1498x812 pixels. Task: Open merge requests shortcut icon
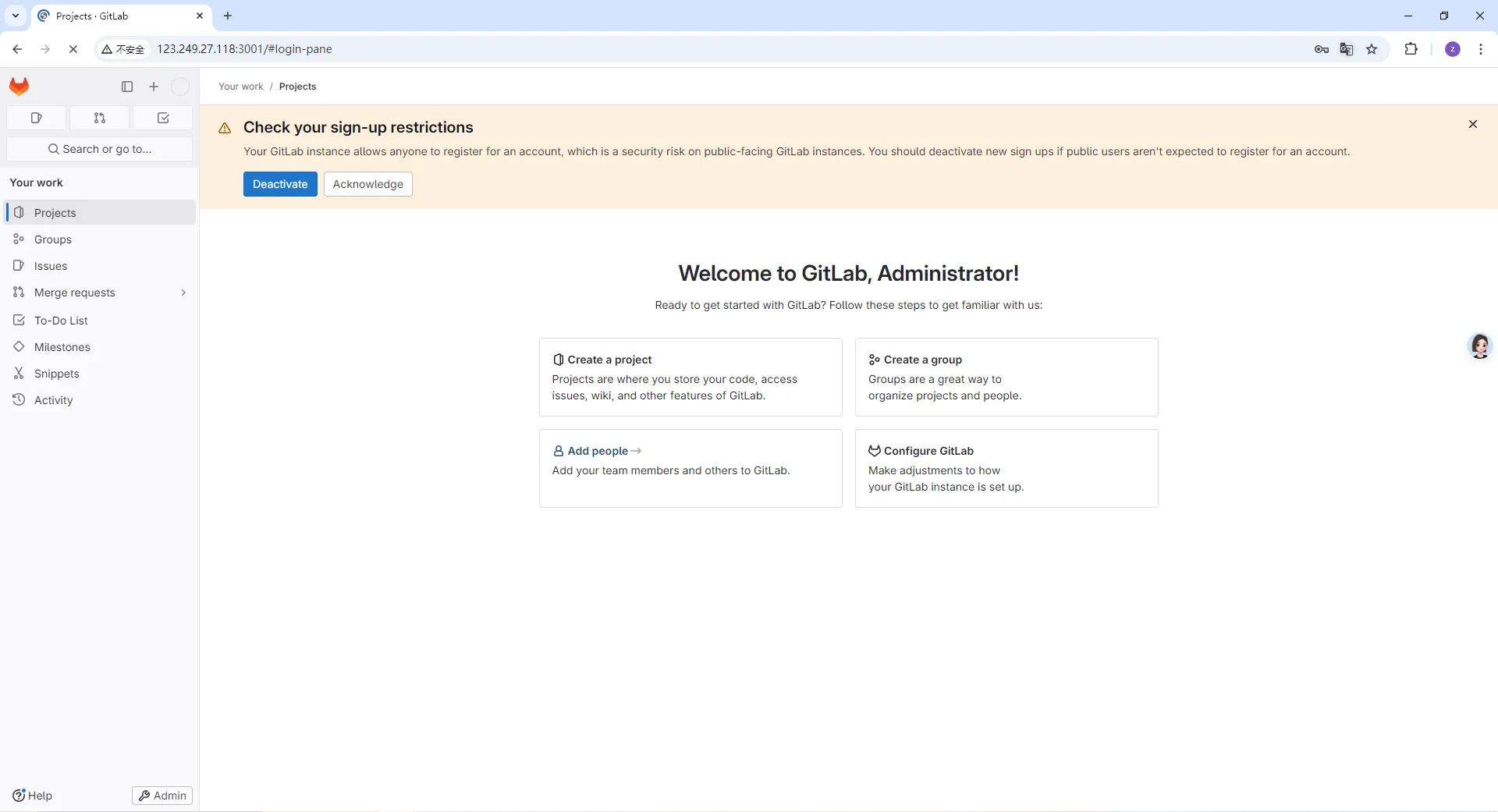click(99, 118)
